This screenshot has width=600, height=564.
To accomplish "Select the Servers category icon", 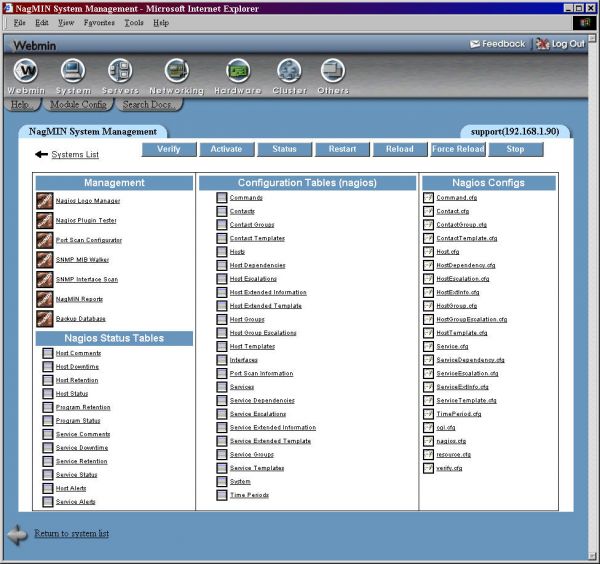I will [120, 72].
